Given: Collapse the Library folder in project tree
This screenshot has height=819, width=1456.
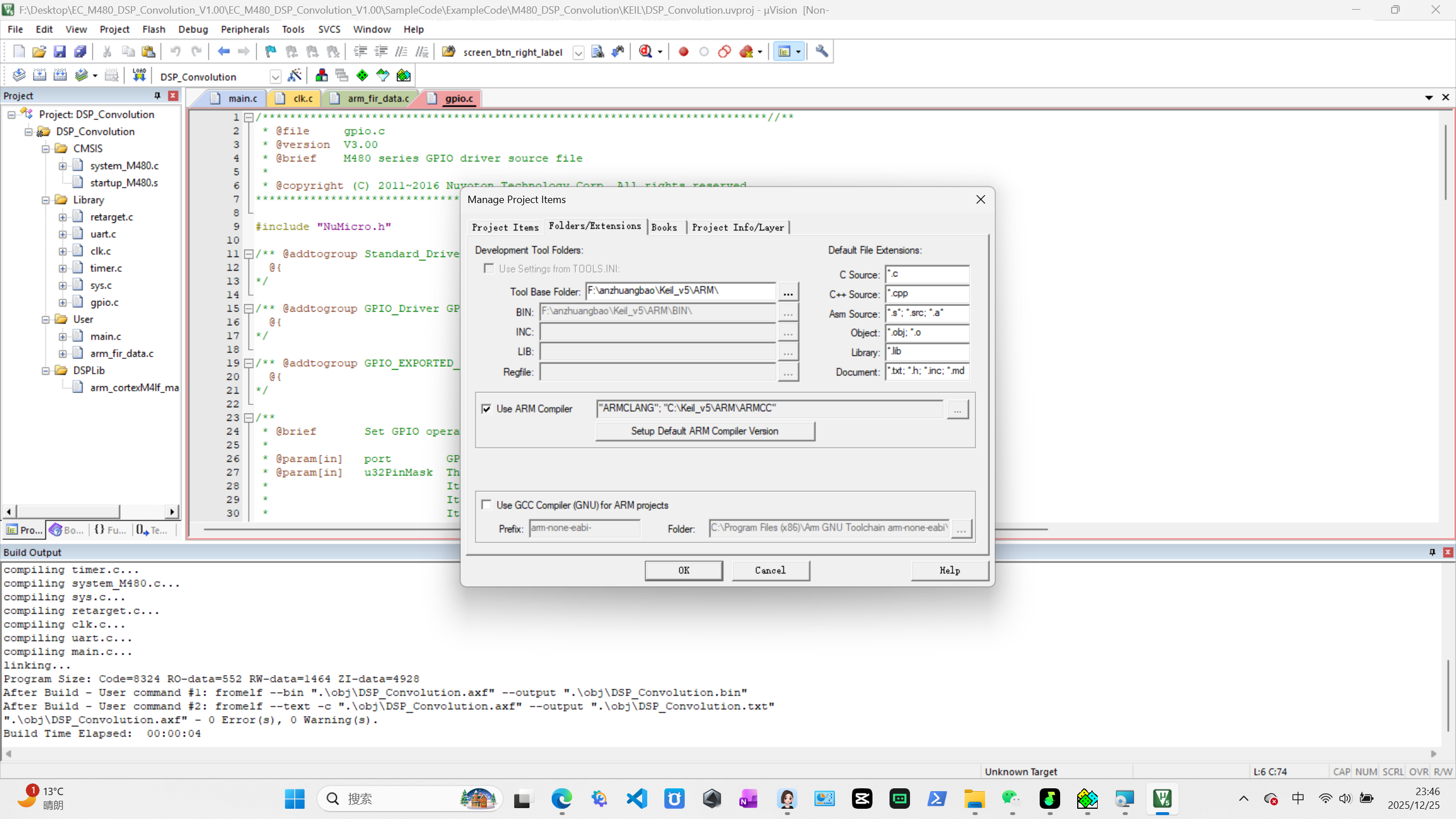Looking at the screenshot, I should (45, 200).
